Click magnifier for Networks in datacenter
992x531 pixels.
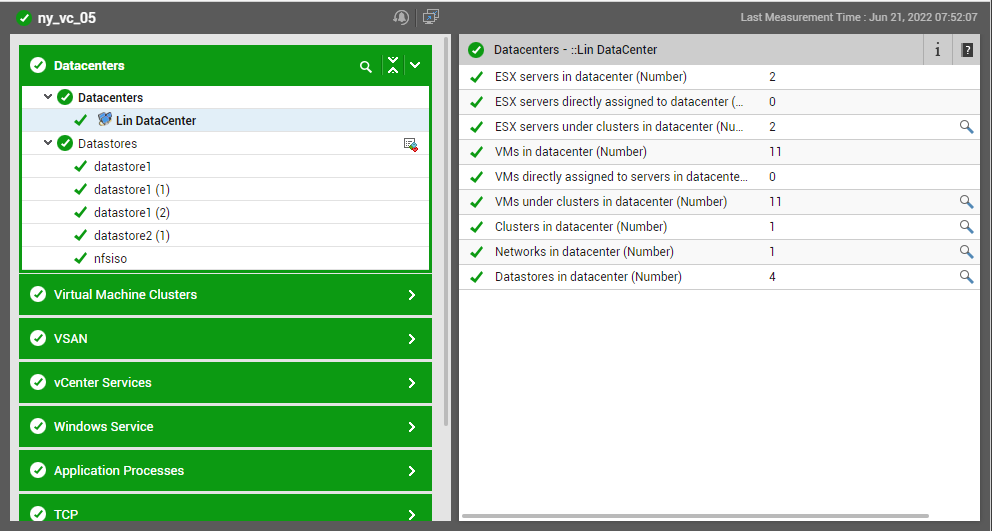[x=966, y=252]
